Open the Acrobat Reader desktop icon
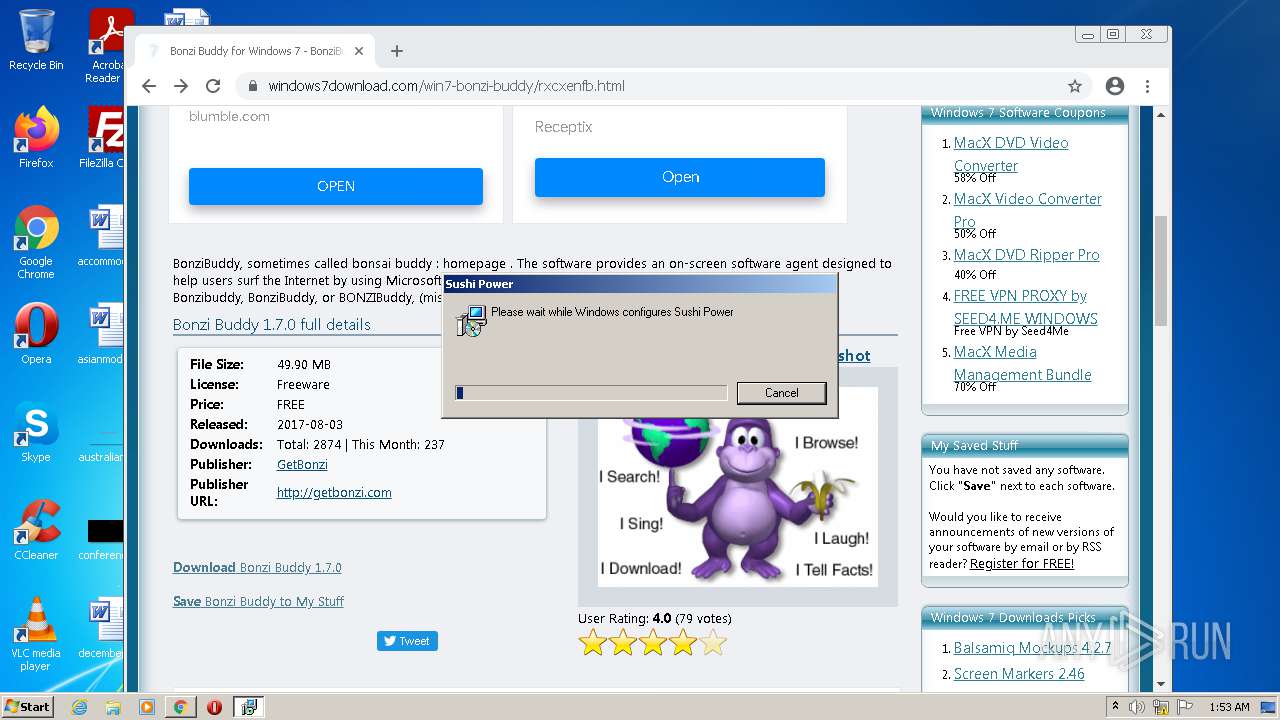The image size is (1280, 720). tap(106, 46)
